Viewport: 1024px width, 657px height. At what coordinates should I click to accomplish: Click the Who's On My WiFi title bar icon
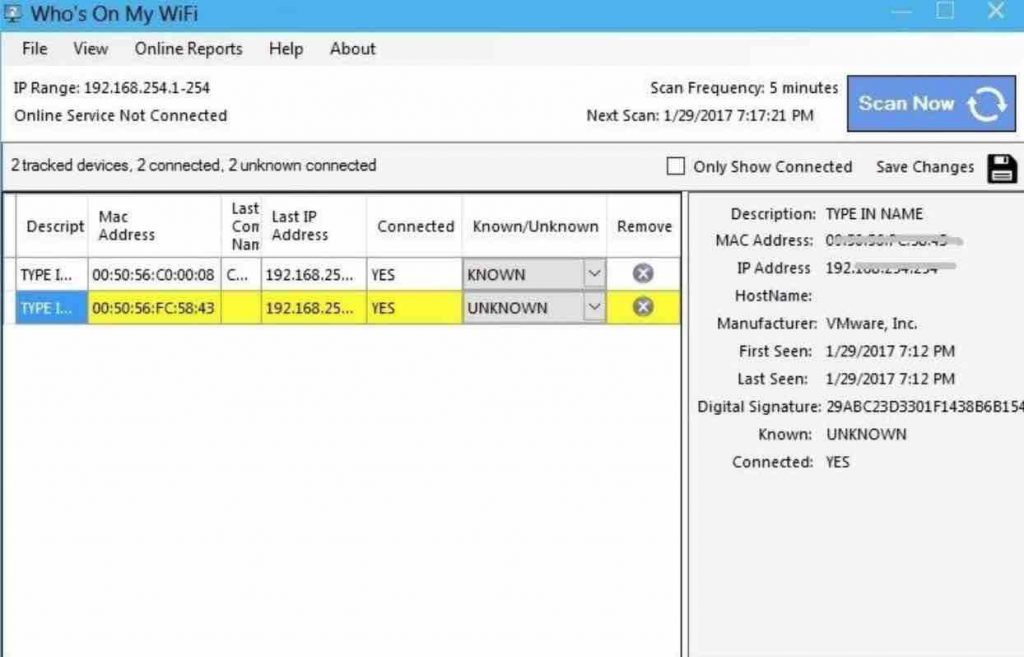(x=14, y=13)
